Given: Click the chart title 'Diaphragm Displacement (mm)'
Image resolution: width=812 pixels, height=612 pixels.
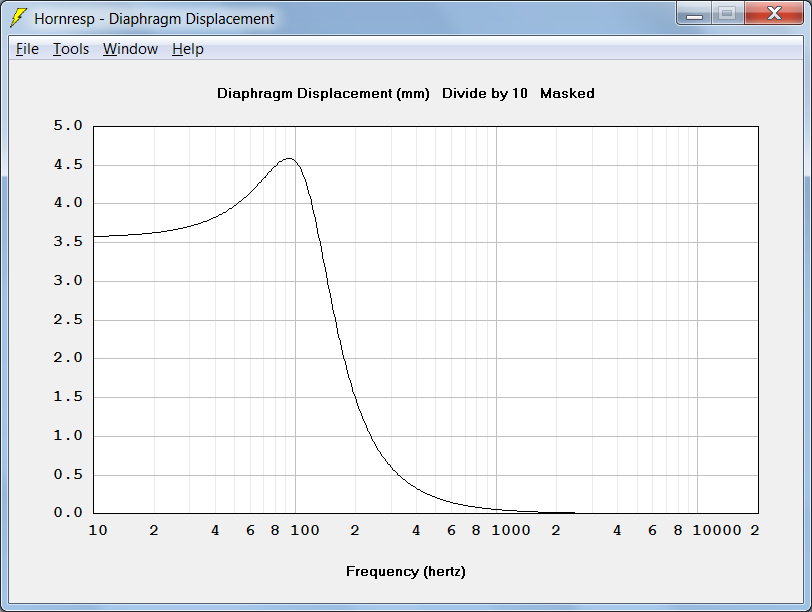Looking at the screenshot, I should click(323, 93).
